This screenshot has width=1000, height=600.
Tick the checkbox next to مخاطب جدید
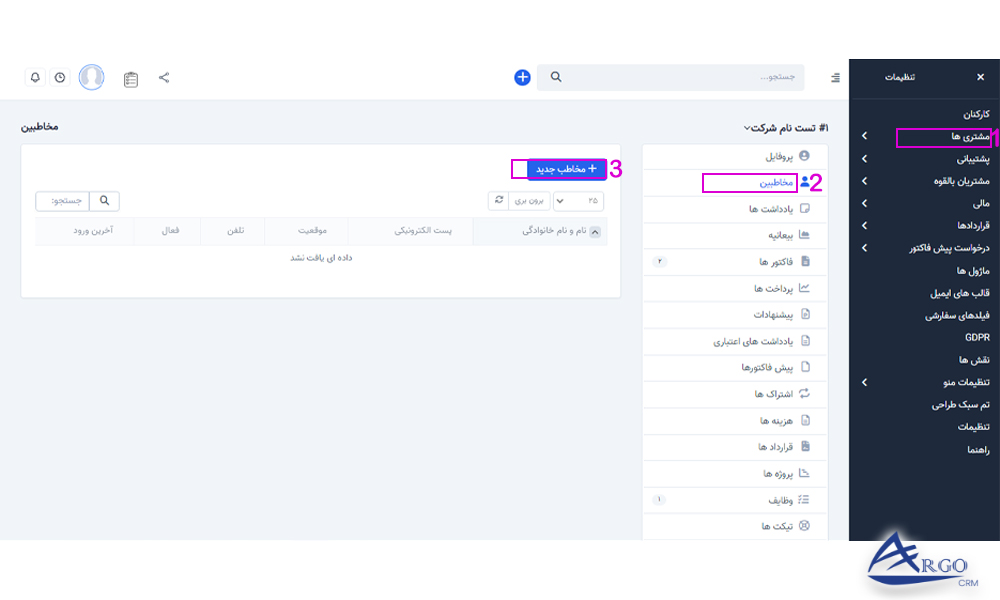(521, 170)
